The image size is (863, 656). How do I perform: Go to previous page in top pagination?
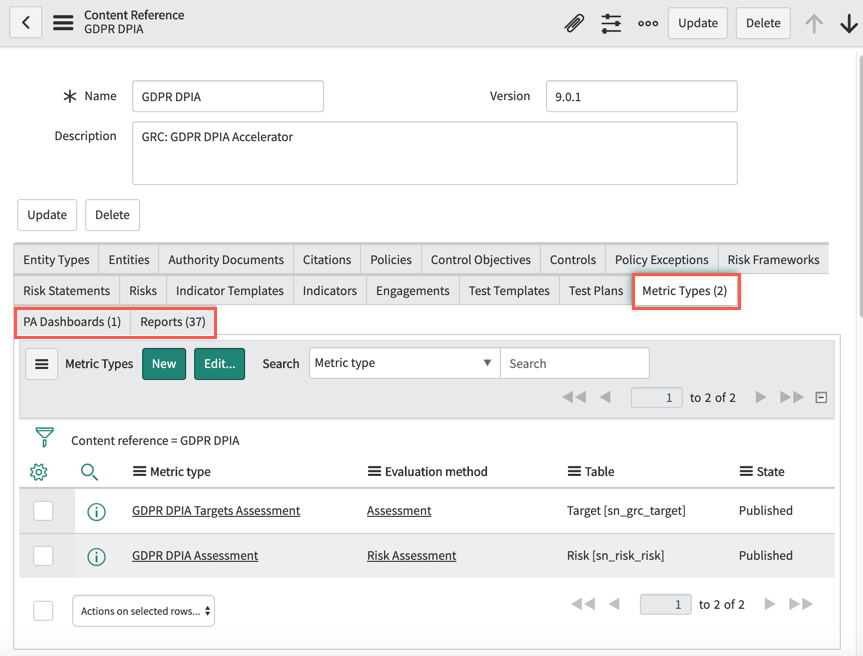[x=605, y=397]
